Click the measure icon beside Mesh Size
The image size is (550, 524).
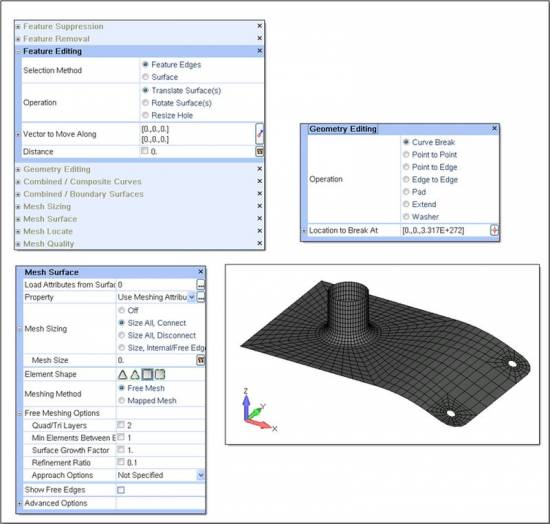click(201, 360)
